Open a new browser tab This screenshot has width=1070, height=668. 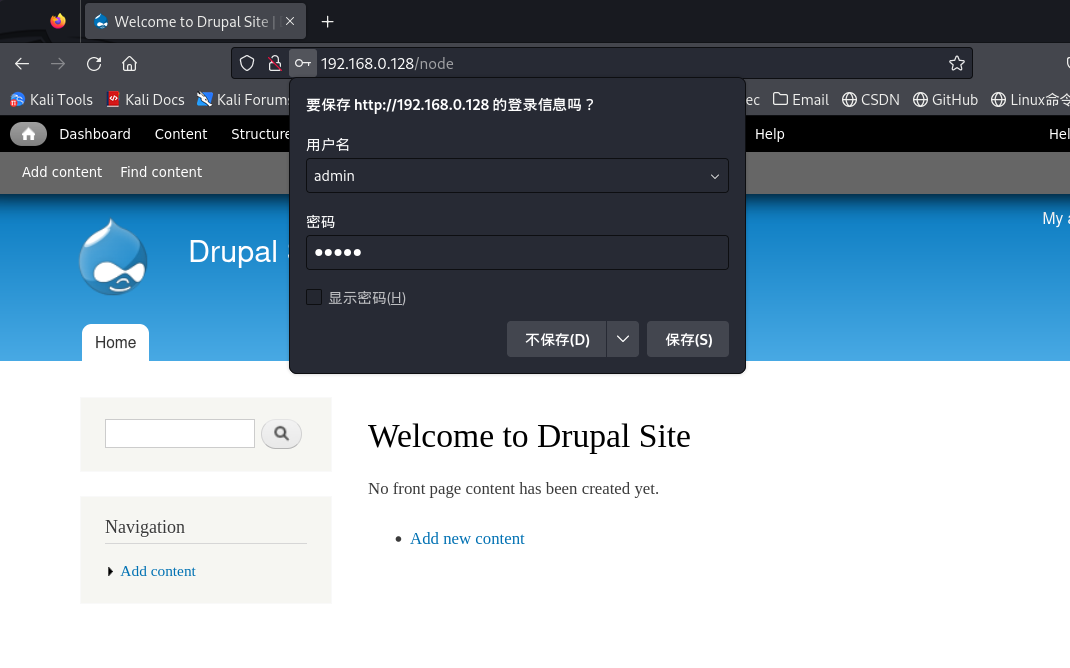[x=328, y=22]
